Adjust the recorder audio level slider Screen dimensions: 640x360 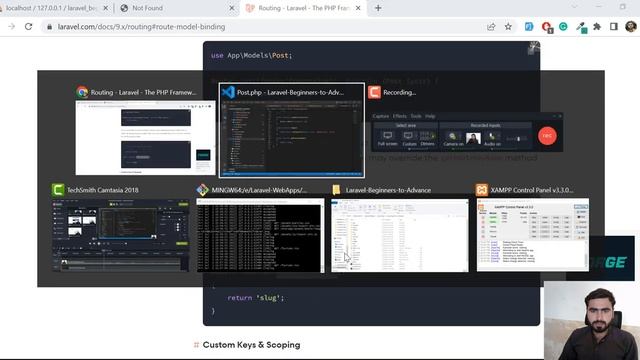point(517,139)
